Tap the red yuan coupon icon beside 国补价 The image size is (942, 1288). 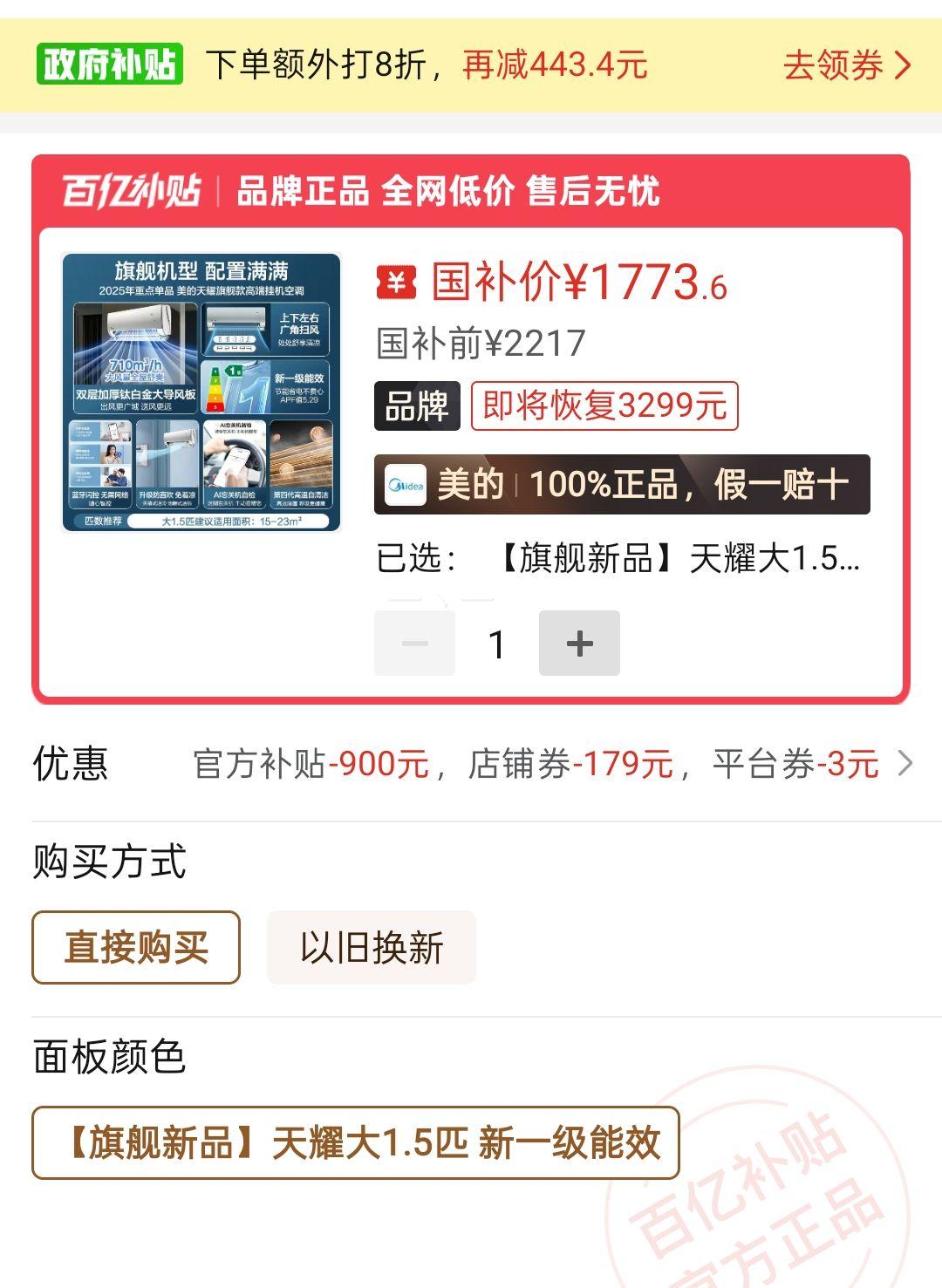[397, 282]
